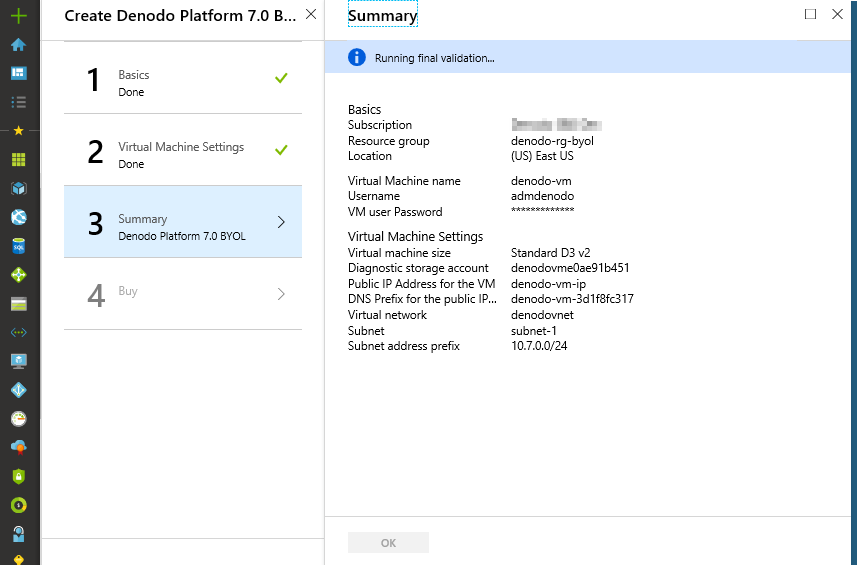Close the Create Denodo Platform blade
The image size is (857, 565).
(x=311, y=14)
